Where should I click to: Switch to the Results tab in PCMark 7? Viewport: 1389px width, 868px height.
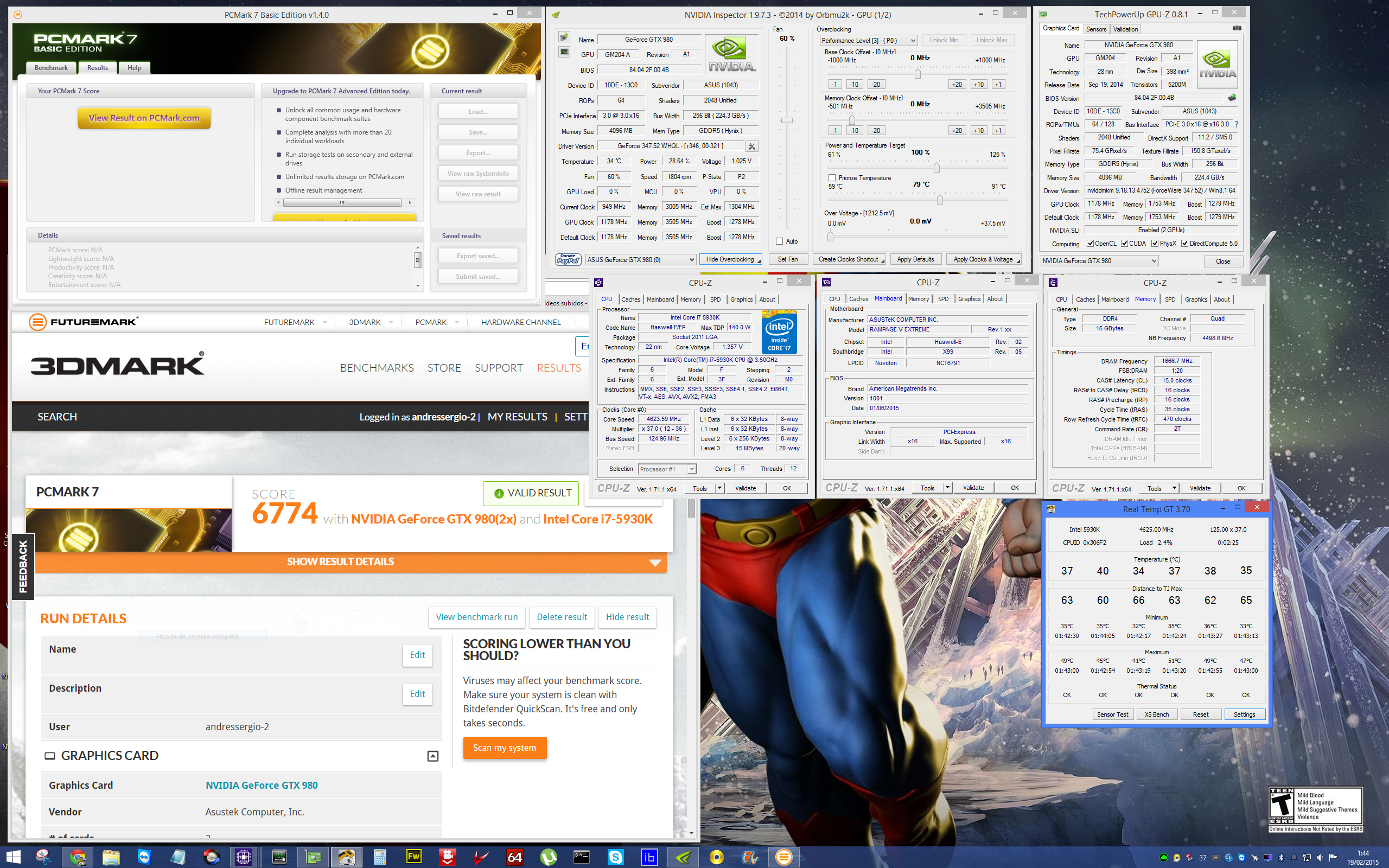[97, 68]
